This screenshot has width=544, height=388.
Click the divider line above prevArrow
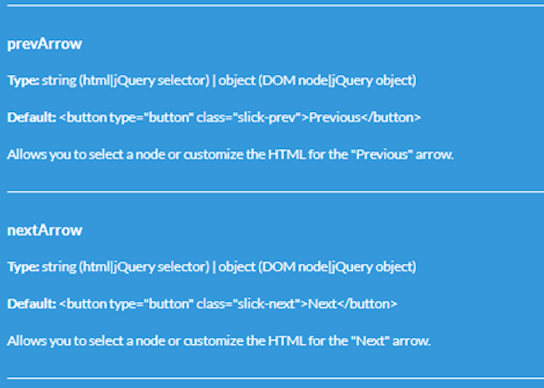(275, 6)
